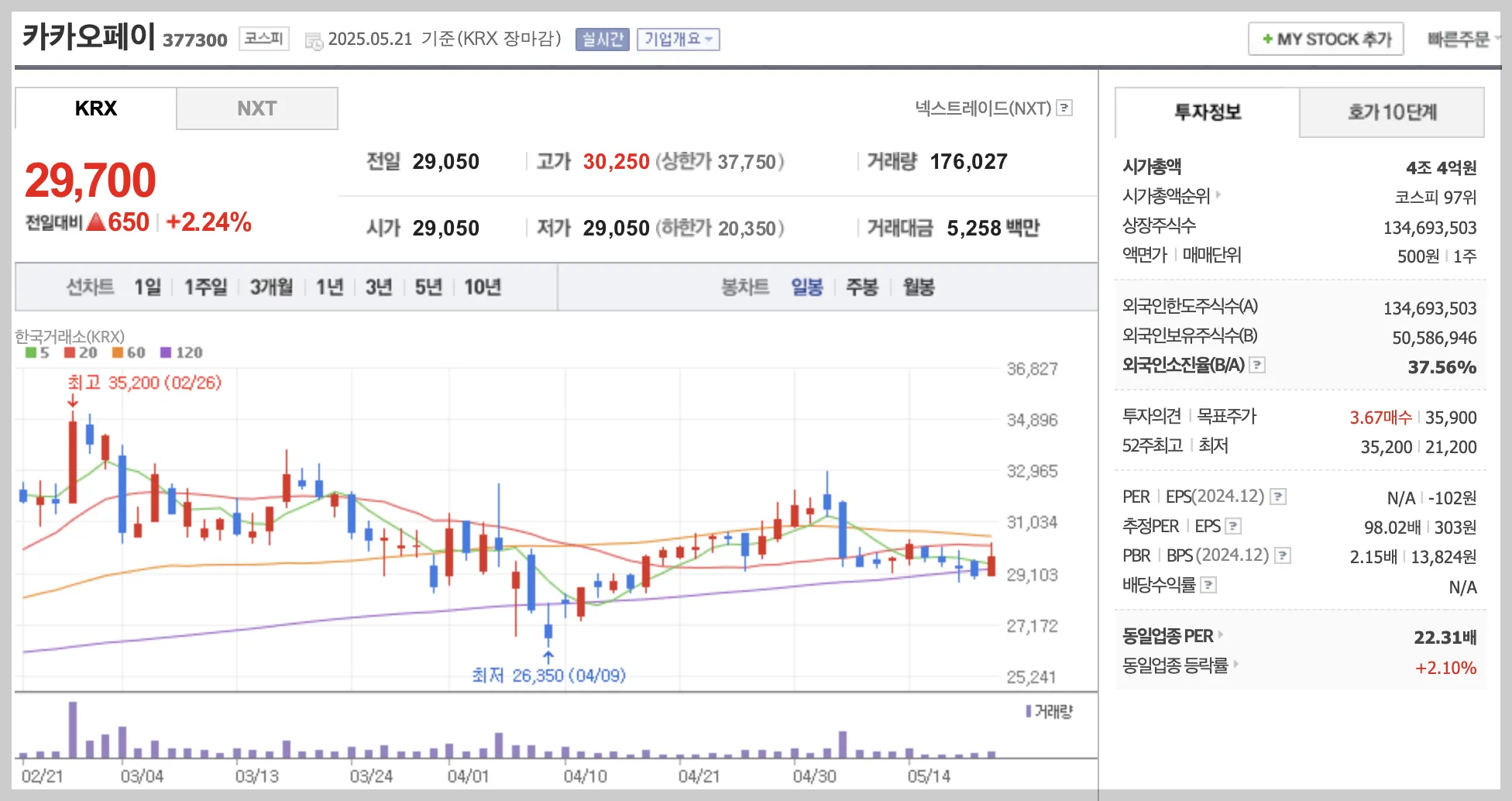Expand the 빠른주문 dropdown
Viewport: 1512px width, 801px height.
(1462, 39)
